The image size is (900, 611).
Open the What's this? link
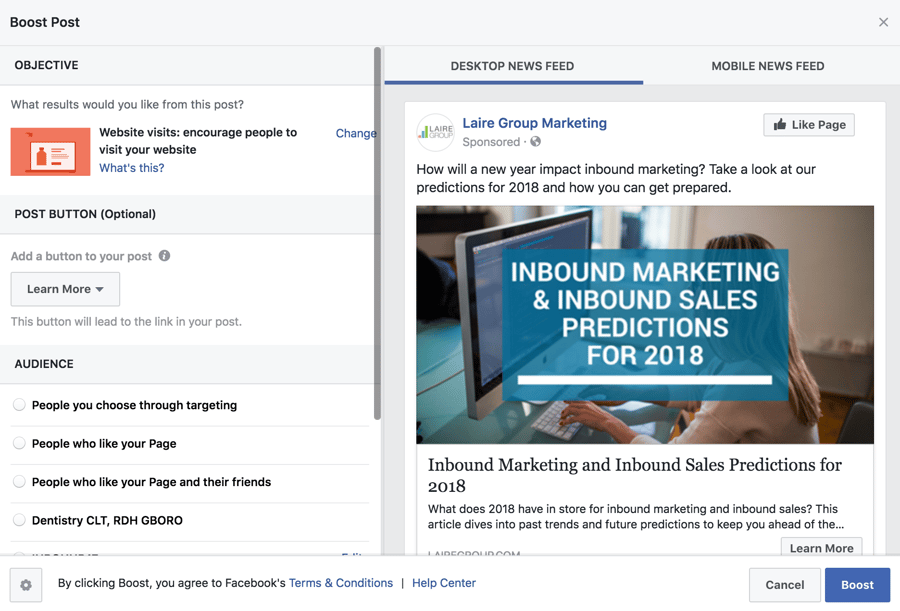131,168
